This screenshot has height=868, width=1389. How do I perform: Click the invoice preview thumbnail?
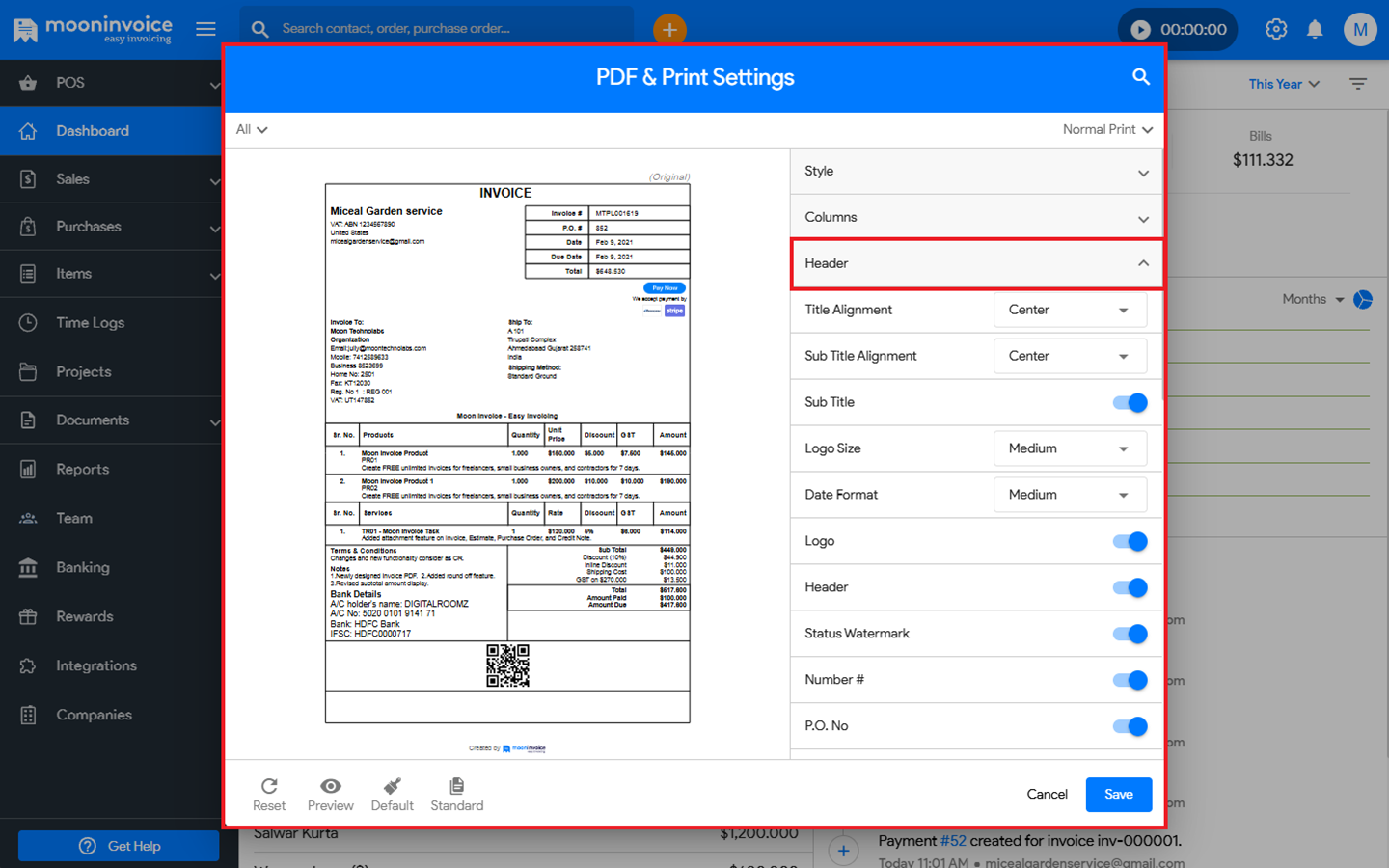pos(507,453)
